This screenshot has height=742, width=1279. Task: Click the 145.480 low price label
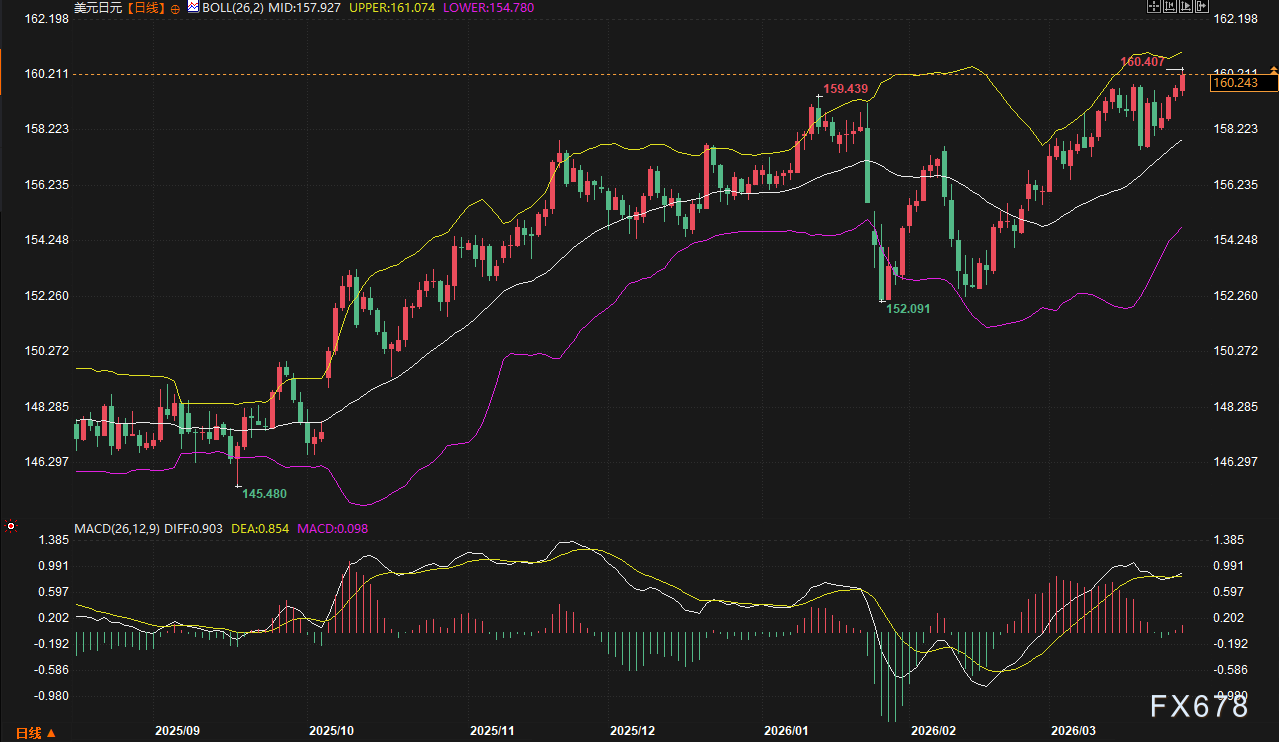(x=265, y=493)
